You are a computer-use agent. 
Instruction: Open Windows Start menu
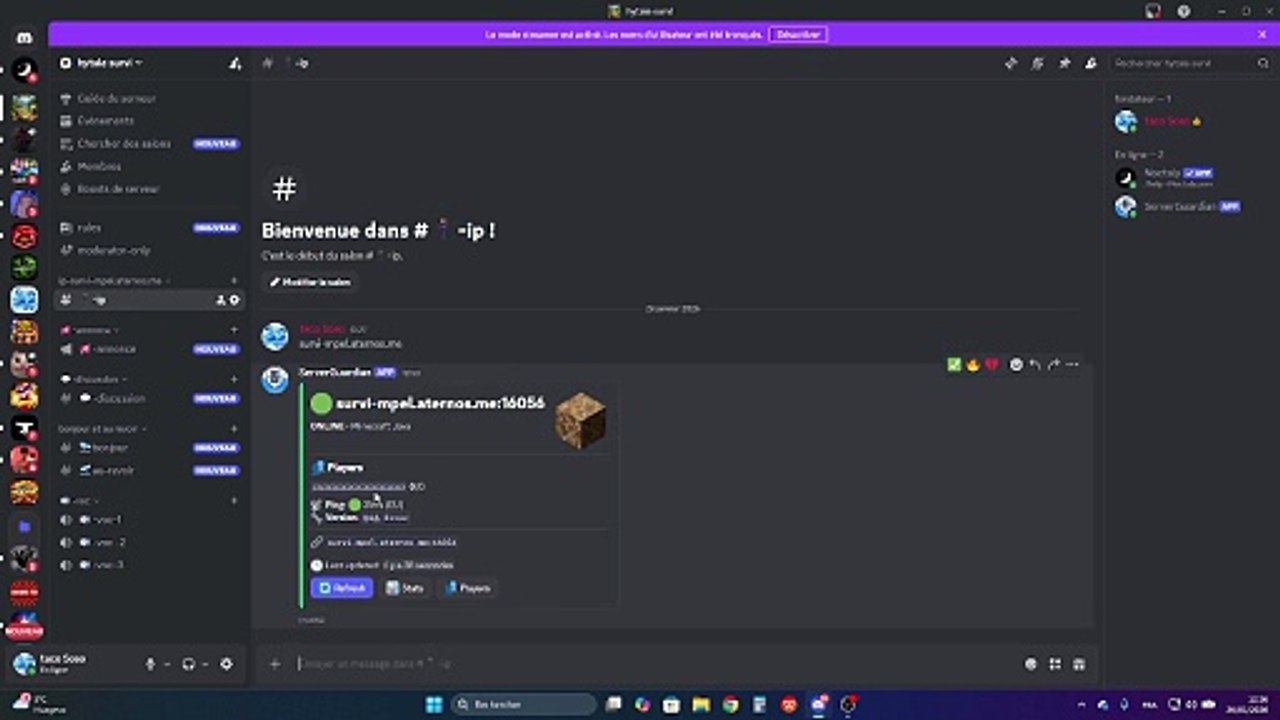point(434,704)
